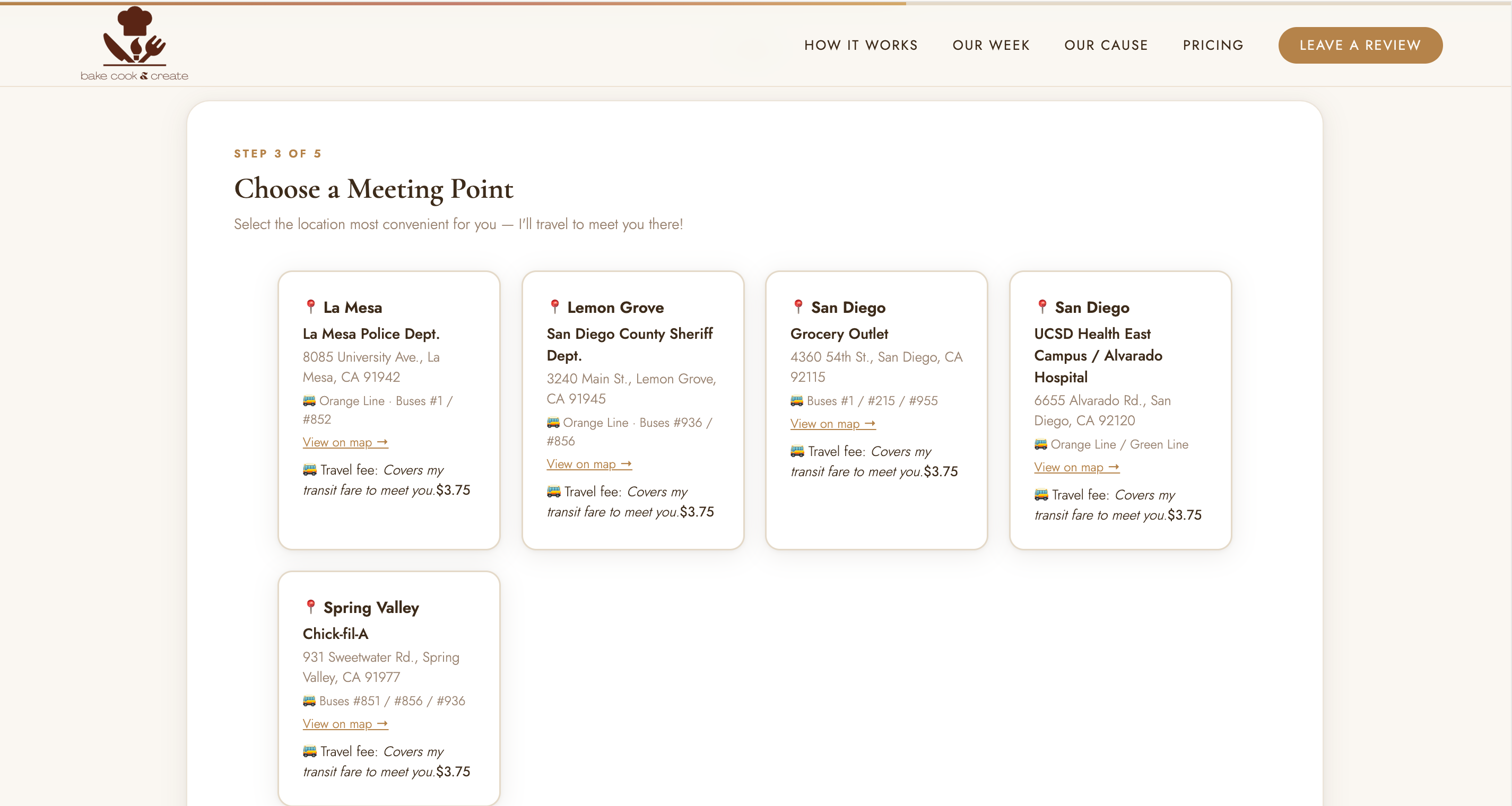Click bus icon next to Orange Line / Green Line
Viewport: 1512px width, 806px height.
(x=1041, y=444)
